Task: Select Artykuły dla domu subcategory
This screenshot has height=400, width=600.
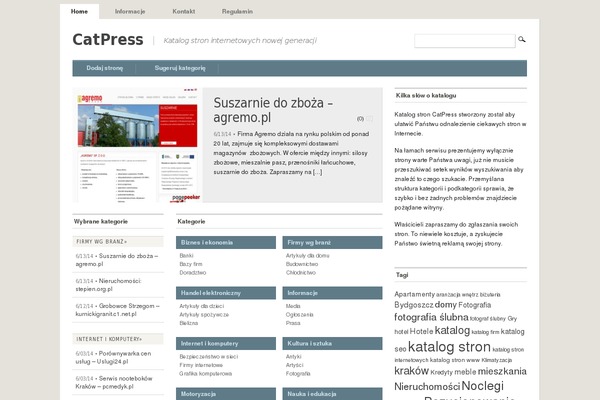Action: coord(307,256)
